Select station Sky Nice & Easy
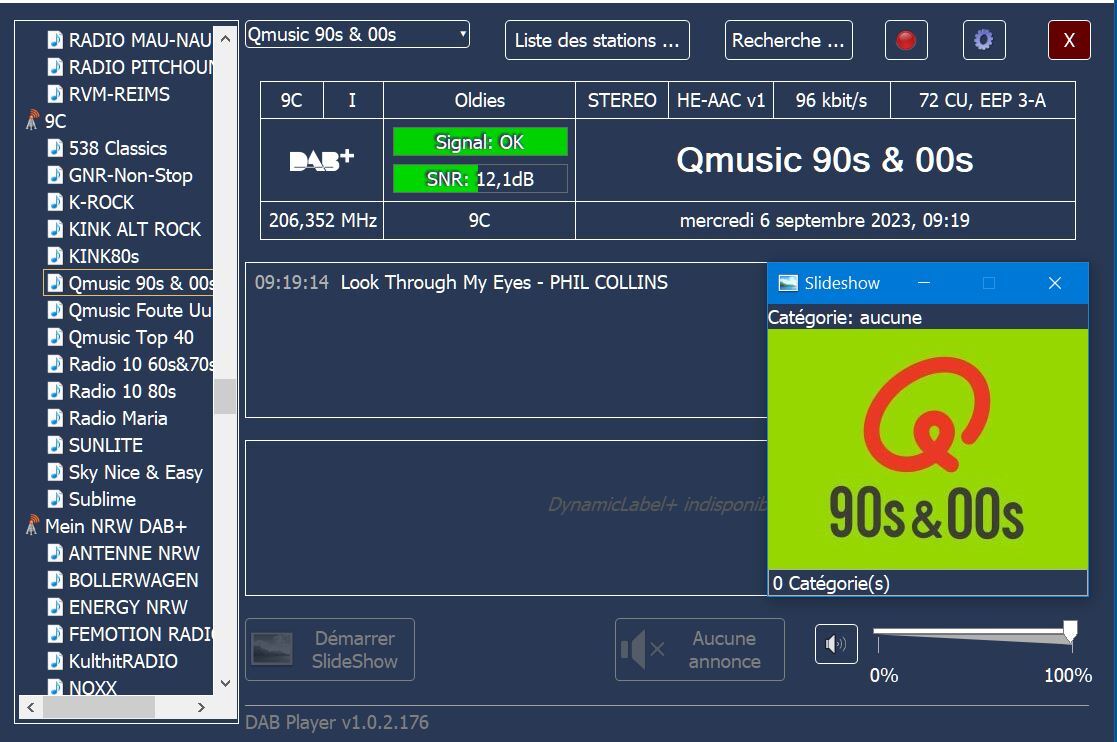The height and width of the screenshot is (742, 1117). [135, 472]
